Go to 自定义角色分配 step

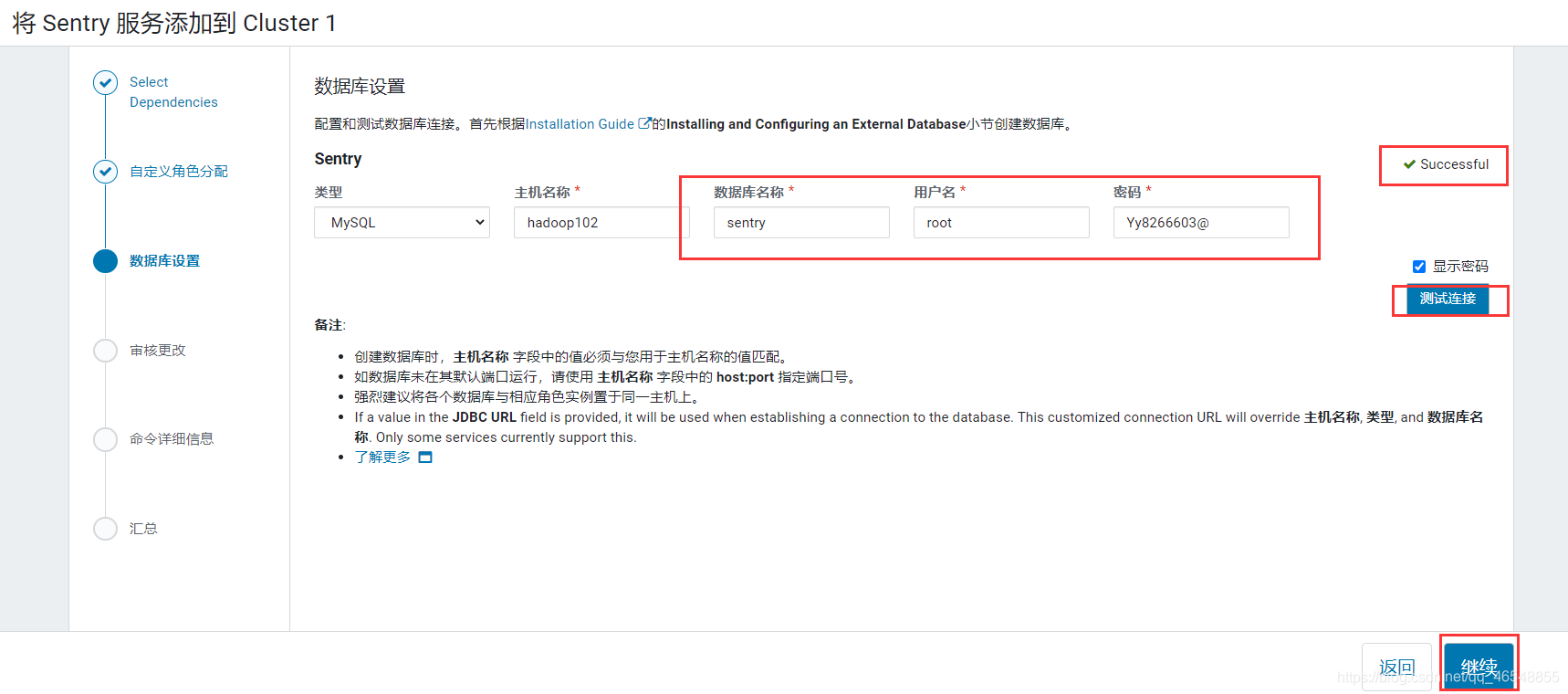[179, 172]
